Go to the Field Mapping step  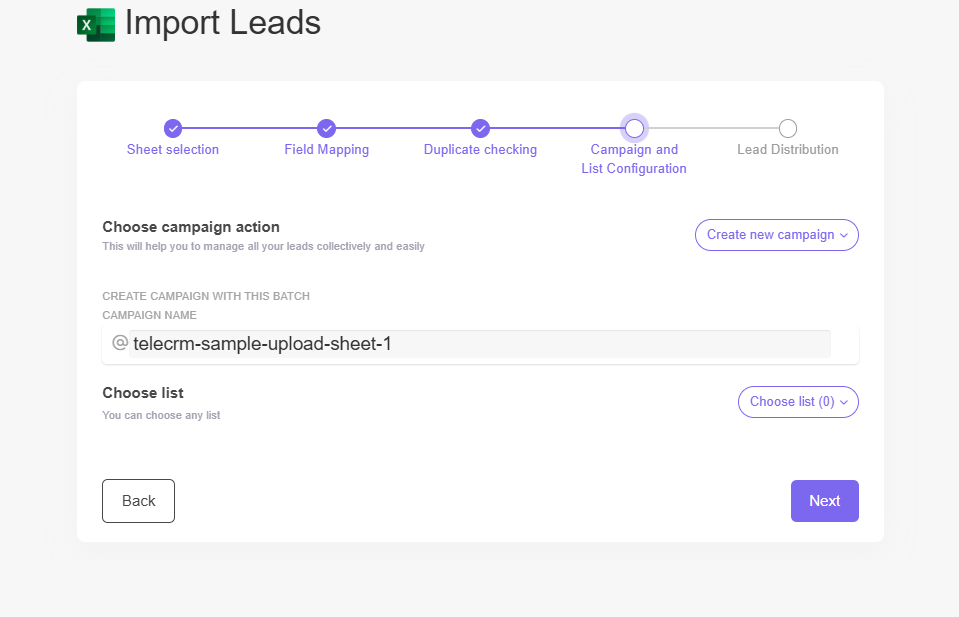point(326,149)
